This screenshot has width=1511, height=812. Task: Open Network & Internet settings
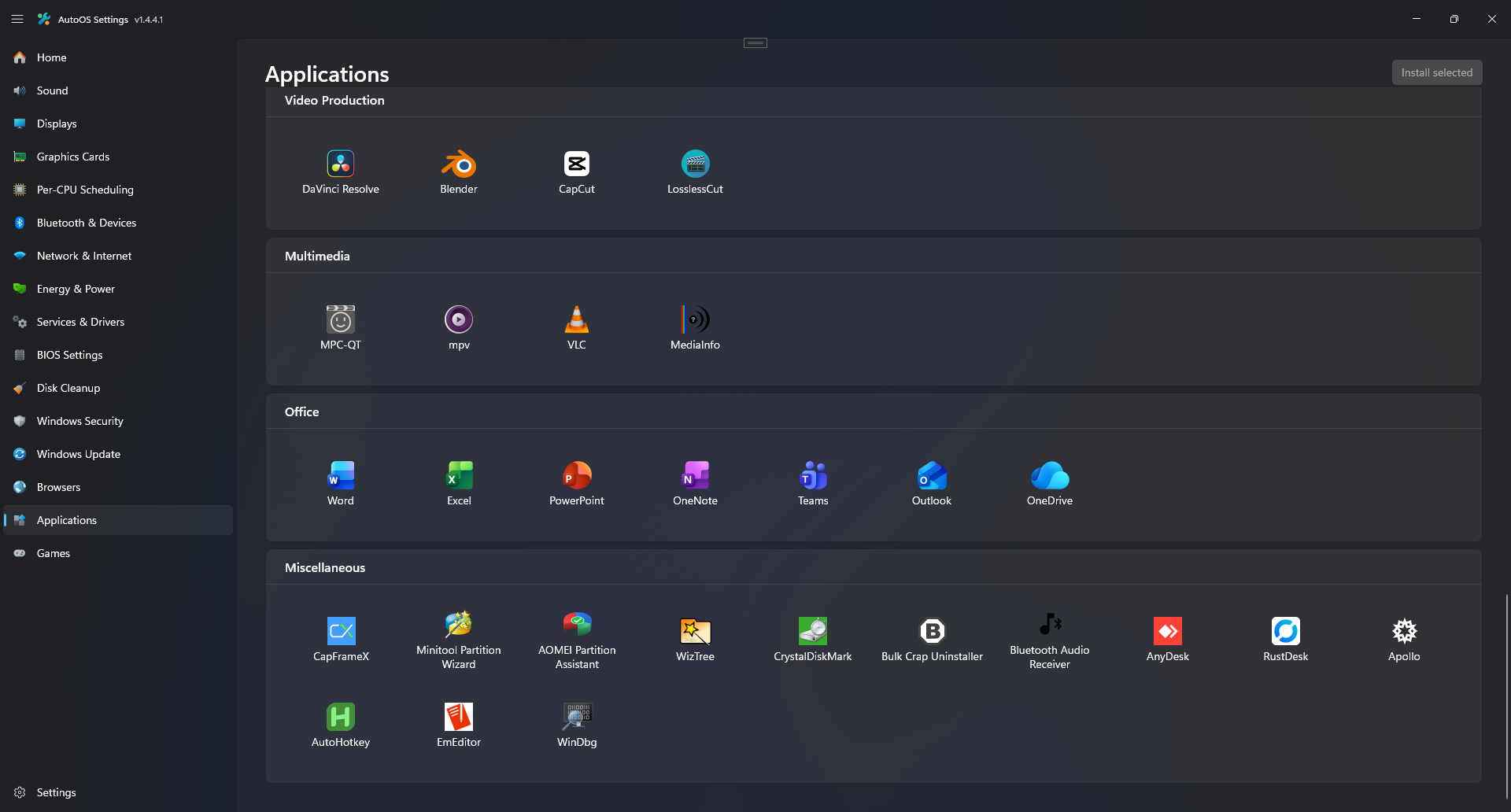tap(118, 256)
